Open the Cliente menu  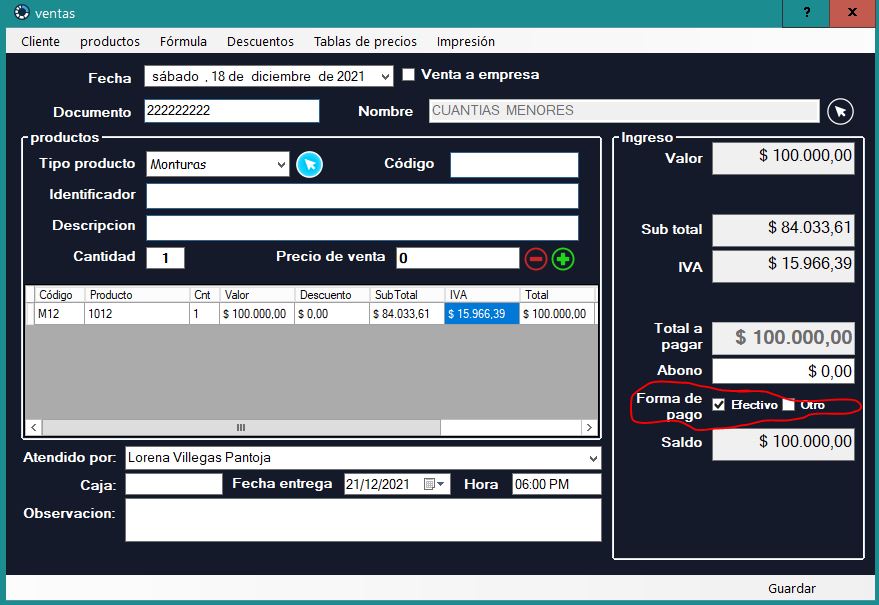coord(40,41)
